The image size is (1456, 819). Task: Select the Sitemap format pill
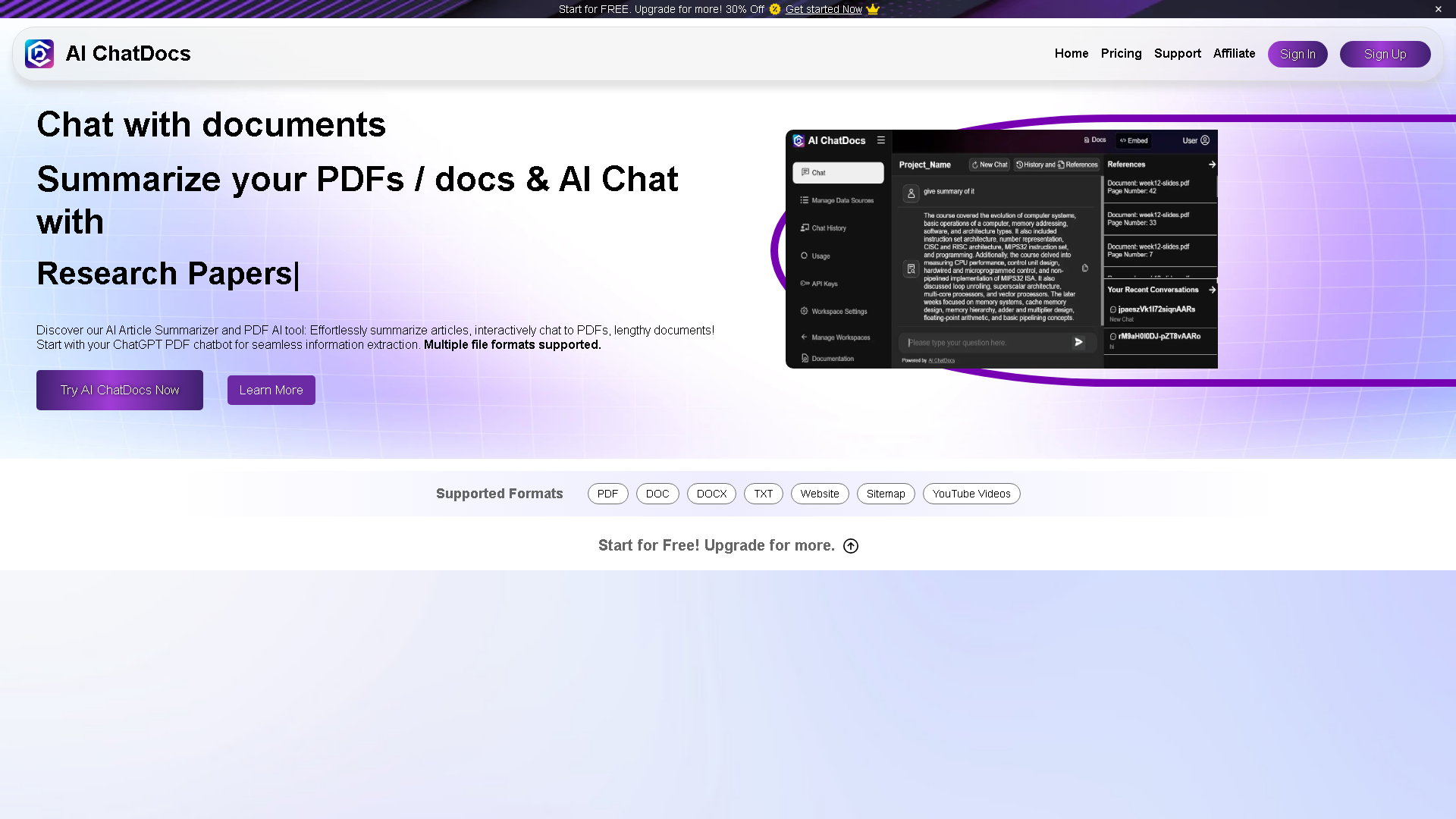tap(886, 494)
